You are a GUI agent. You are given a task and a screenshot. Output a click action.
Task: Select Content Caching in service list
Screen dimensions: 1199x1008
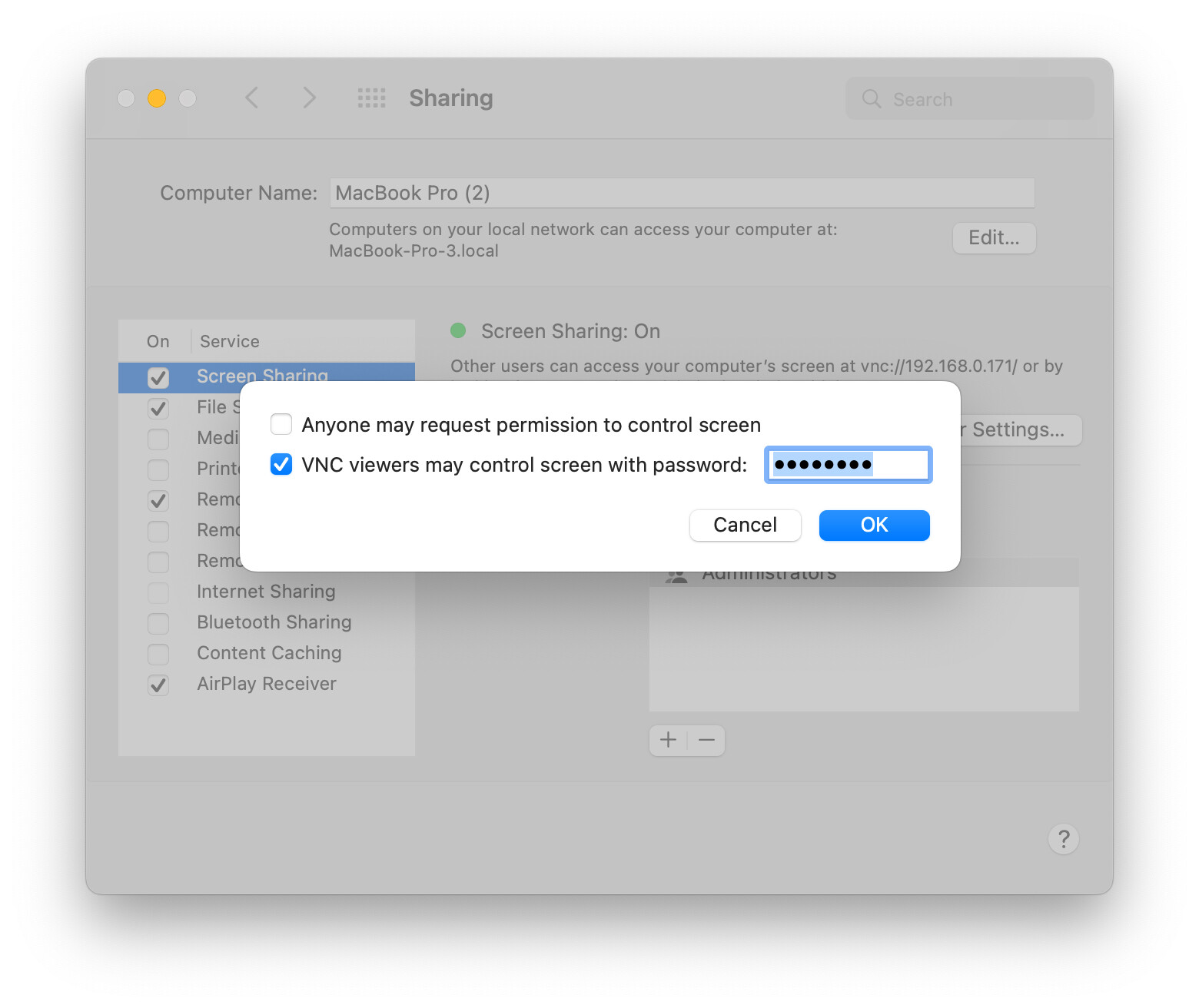[269, 653]
